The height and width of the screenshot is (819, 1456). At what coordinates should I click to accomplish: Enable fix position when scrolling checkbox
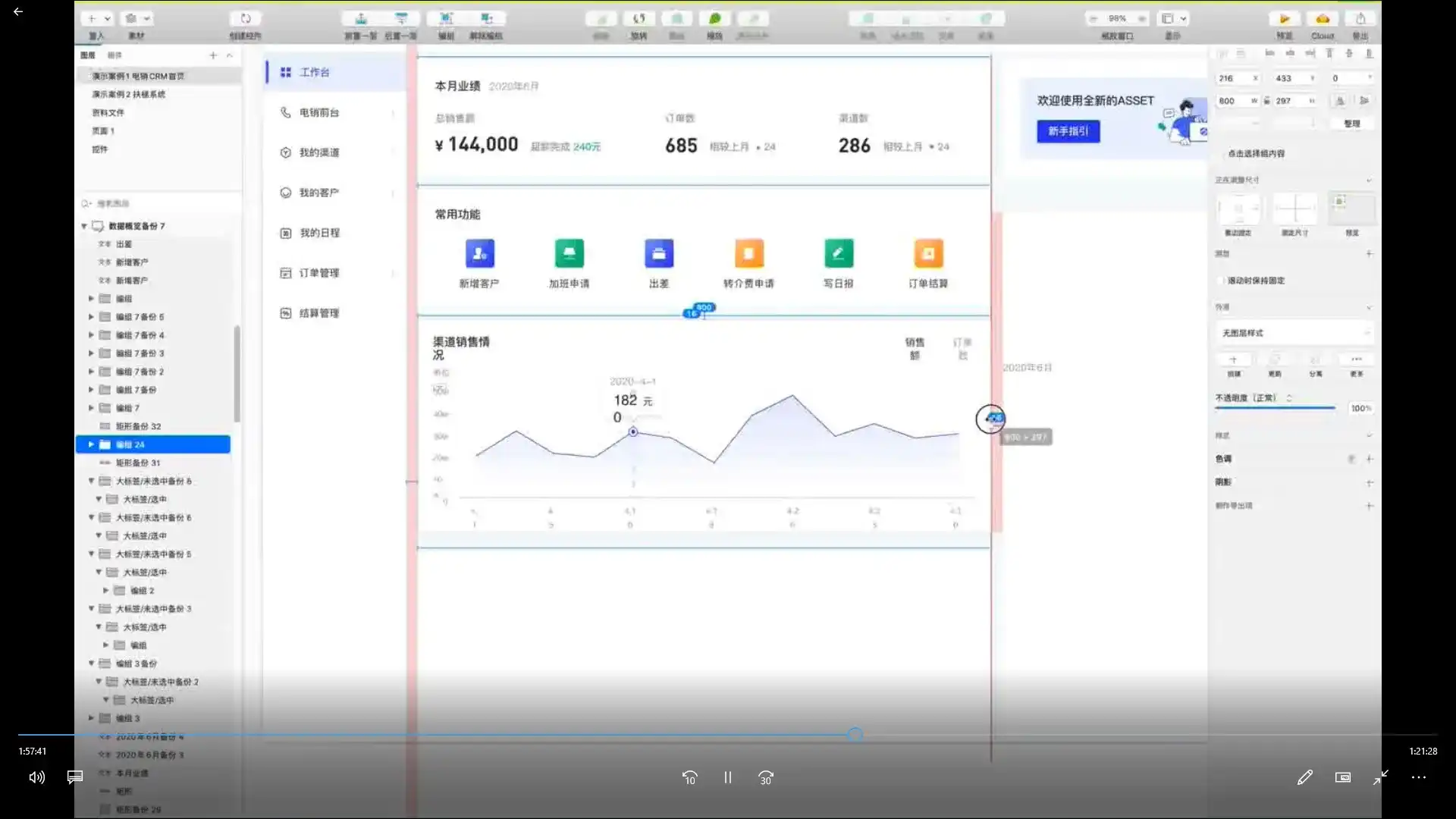click(1222, 281)
